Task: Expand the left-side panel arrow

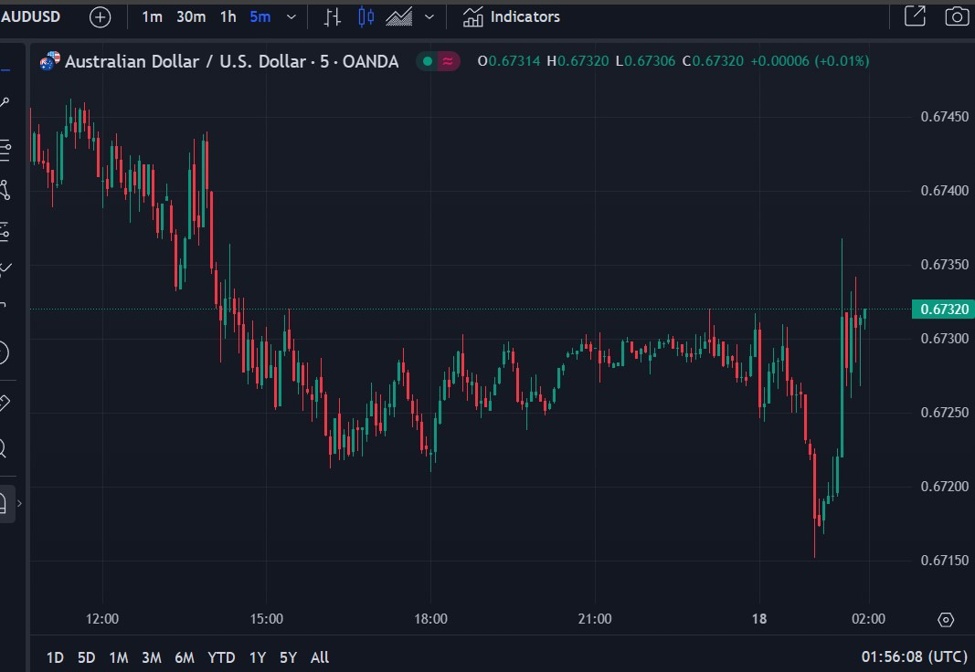Action: pos(19,504)
